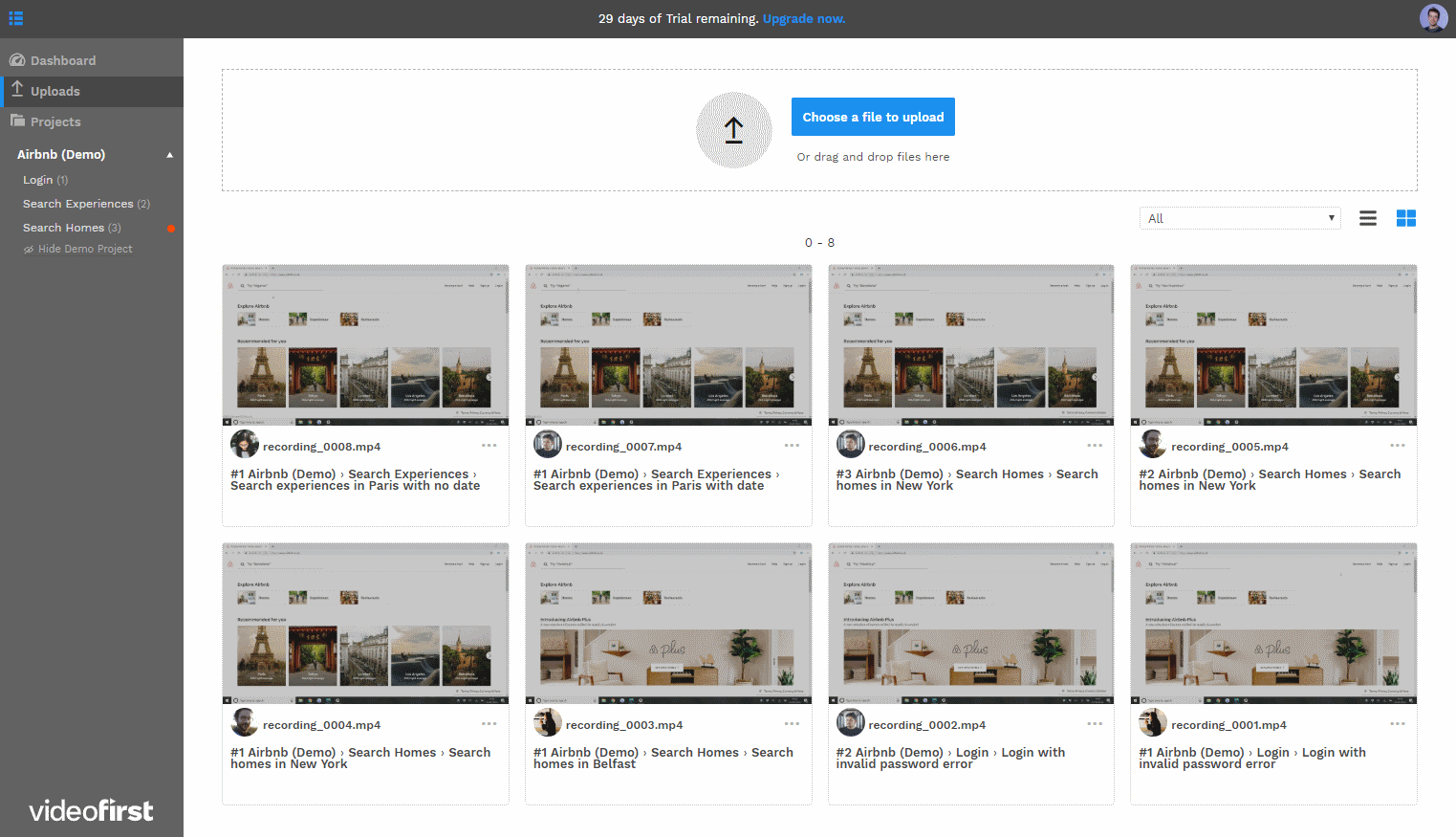Open more options for recording_0001.mp4
Screen dimensions: 1456x837
[x=1398, y=724]
